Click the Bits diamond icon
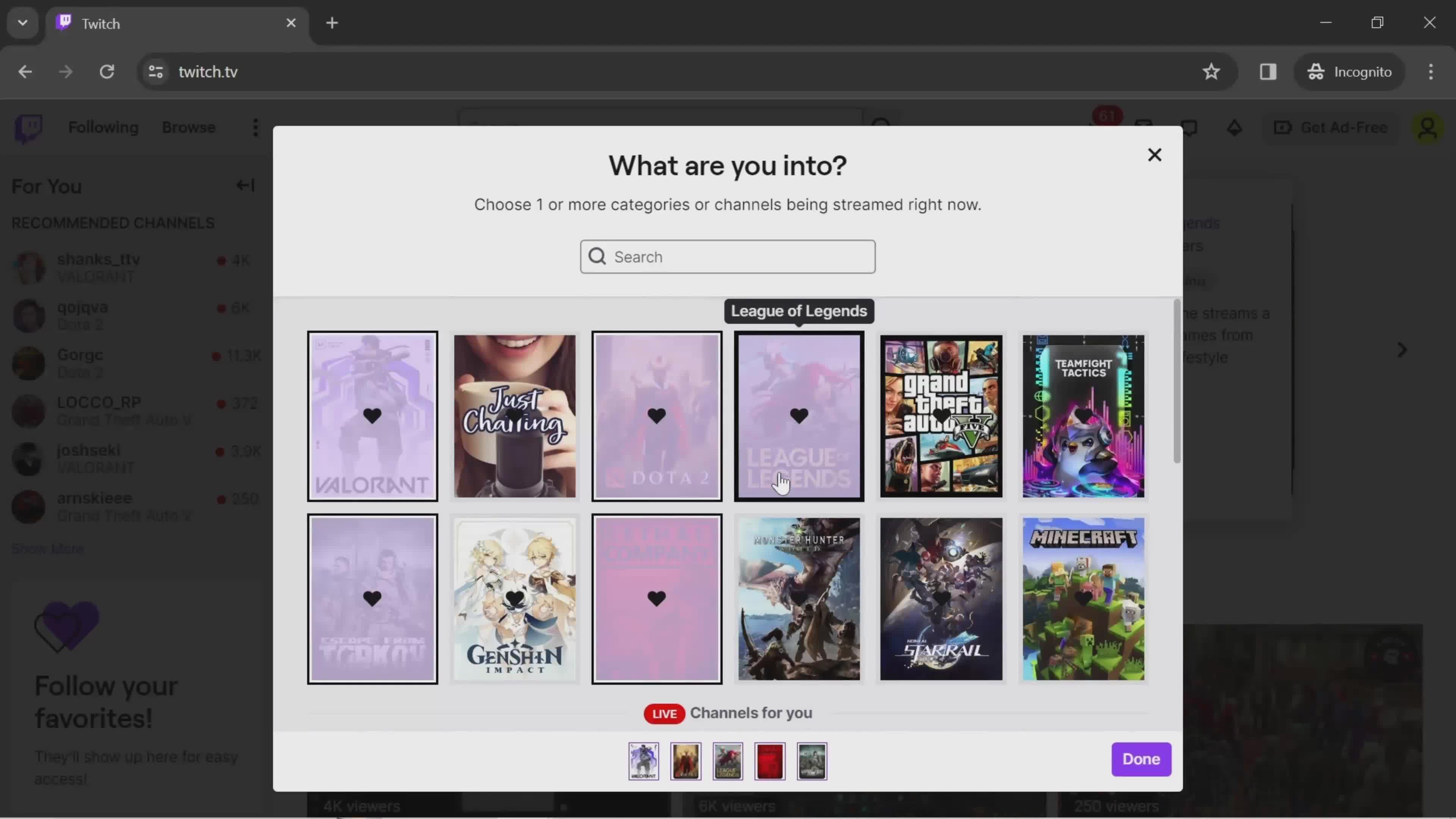 1235,128
